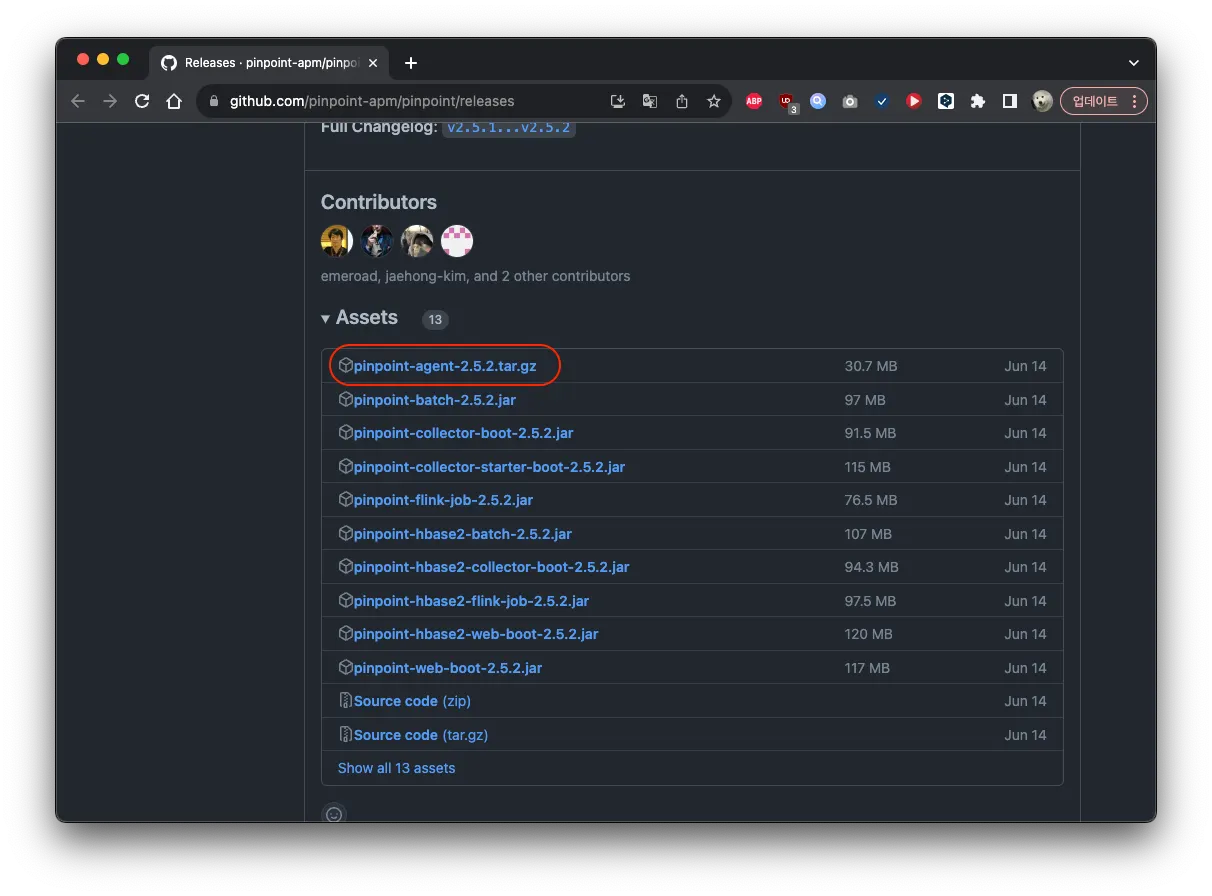Open the v2.5.1...v2.5.2 changelog link
Viewport: 1212px width, 896px height.
click(x=509, y=128)
